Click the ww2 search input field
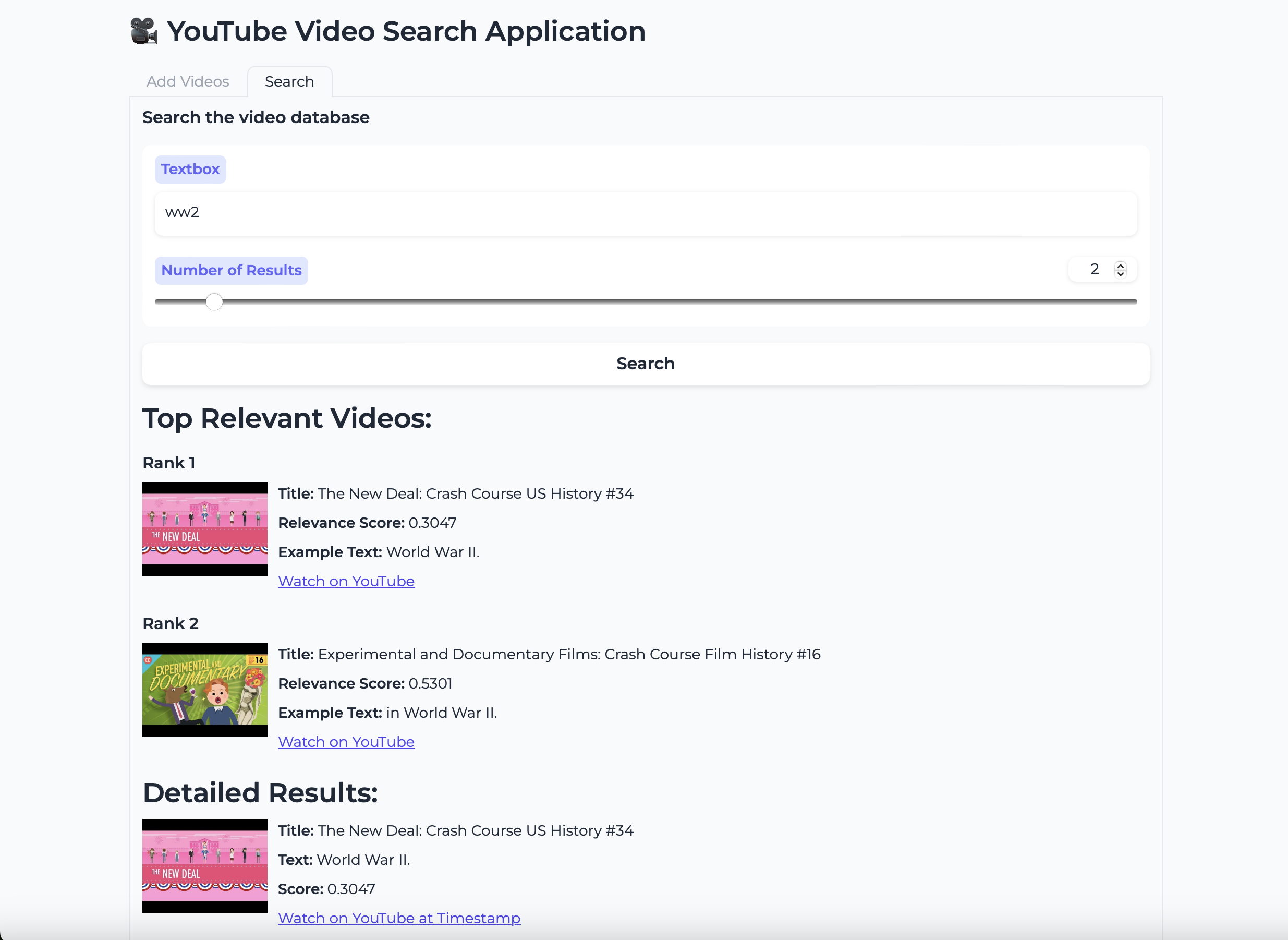 point(644,212)
